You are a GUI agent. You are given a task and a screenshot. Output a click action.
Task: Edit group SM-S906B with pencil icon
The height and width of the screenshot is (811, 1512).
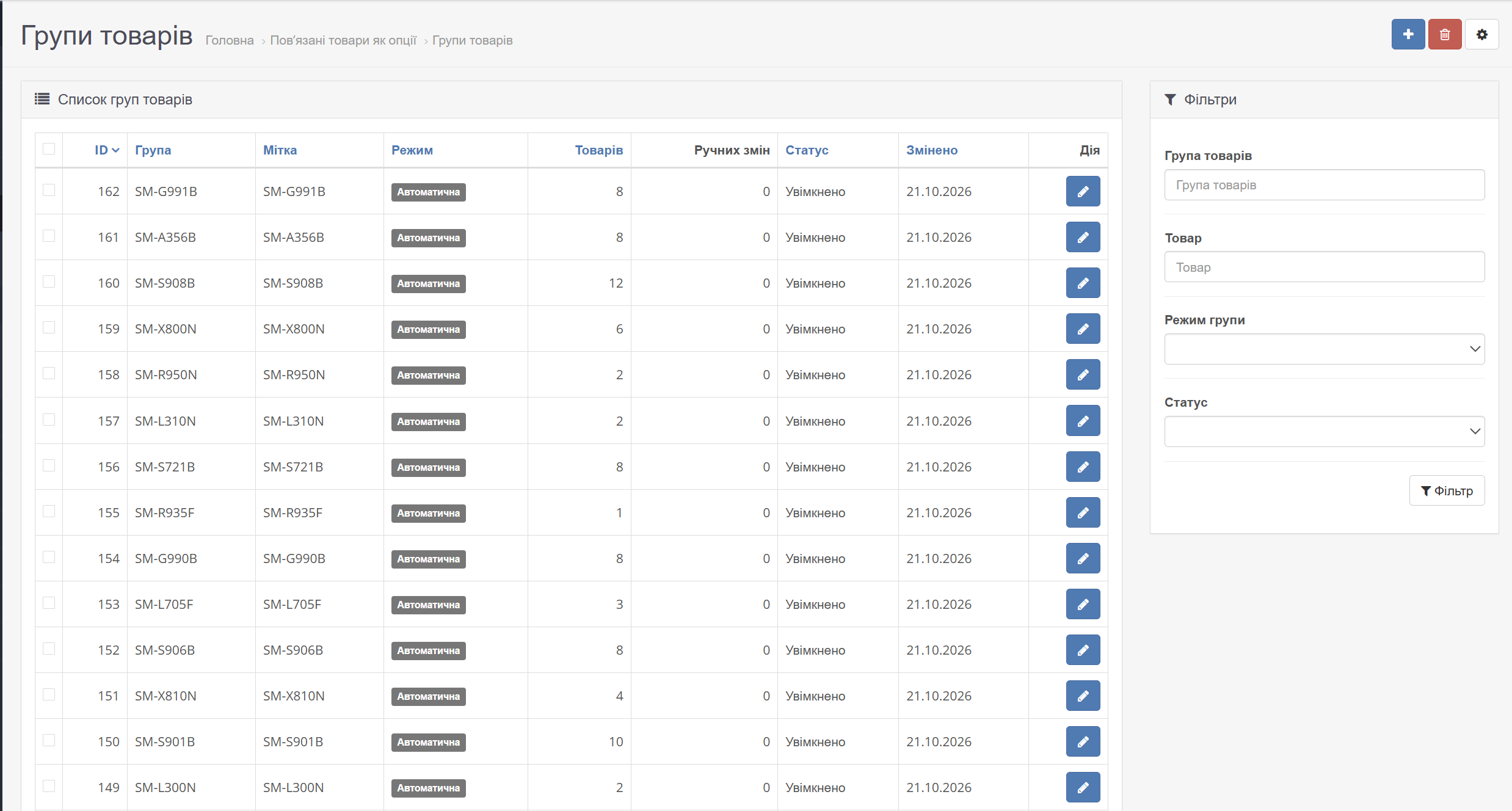pyautogui.click(x=1083, y=650)
